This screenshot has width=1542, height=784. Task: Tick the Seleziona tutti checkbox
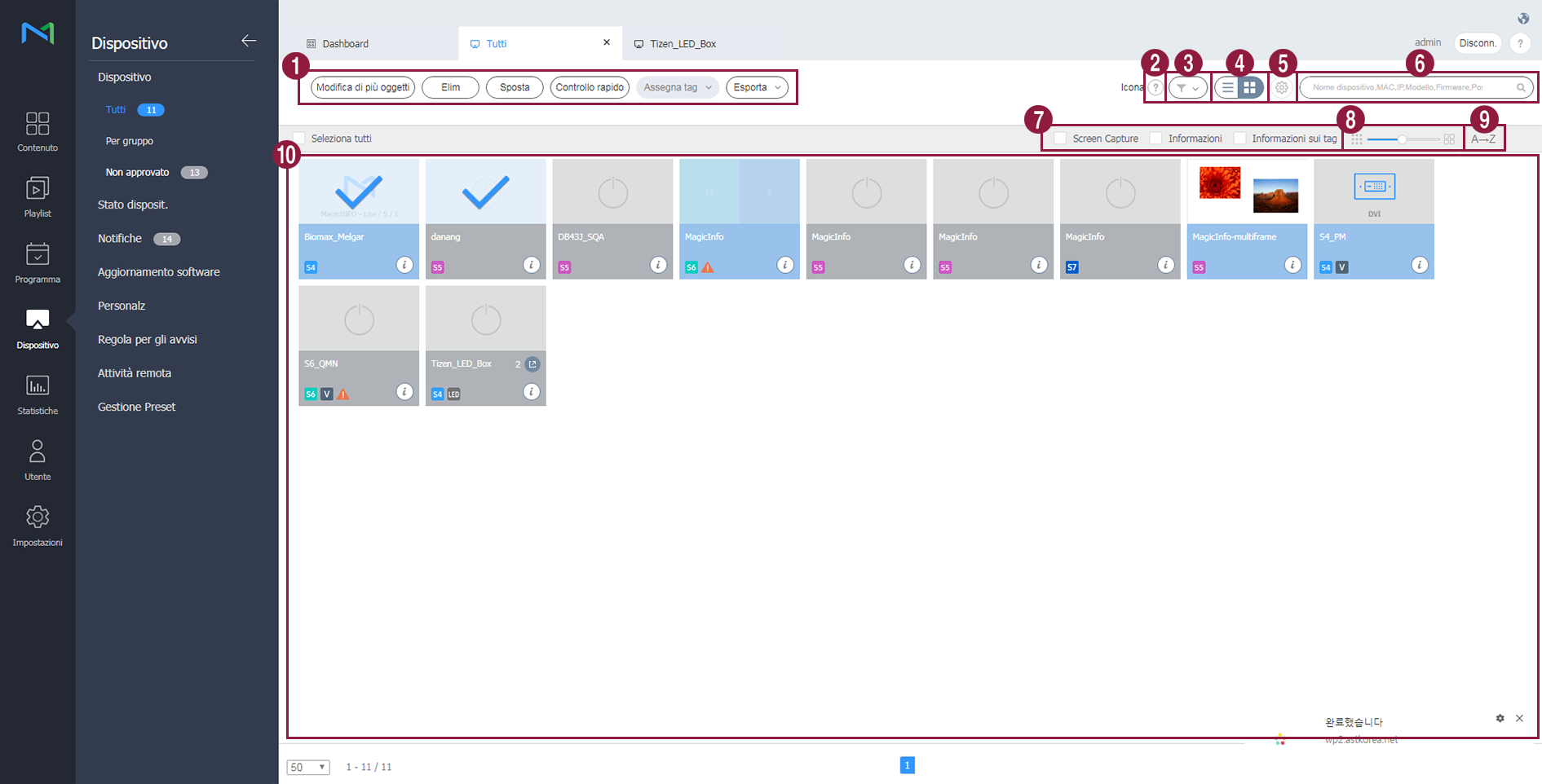tap(299, 139)
